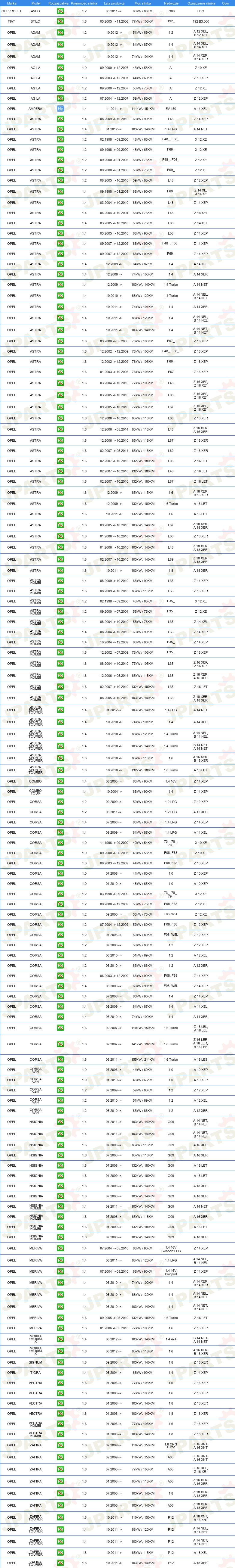Image resolution: width=235 pixels, height=1568 pixels.
Task: Click the LDC engine code cell
Action: click(x=201, y=11)
